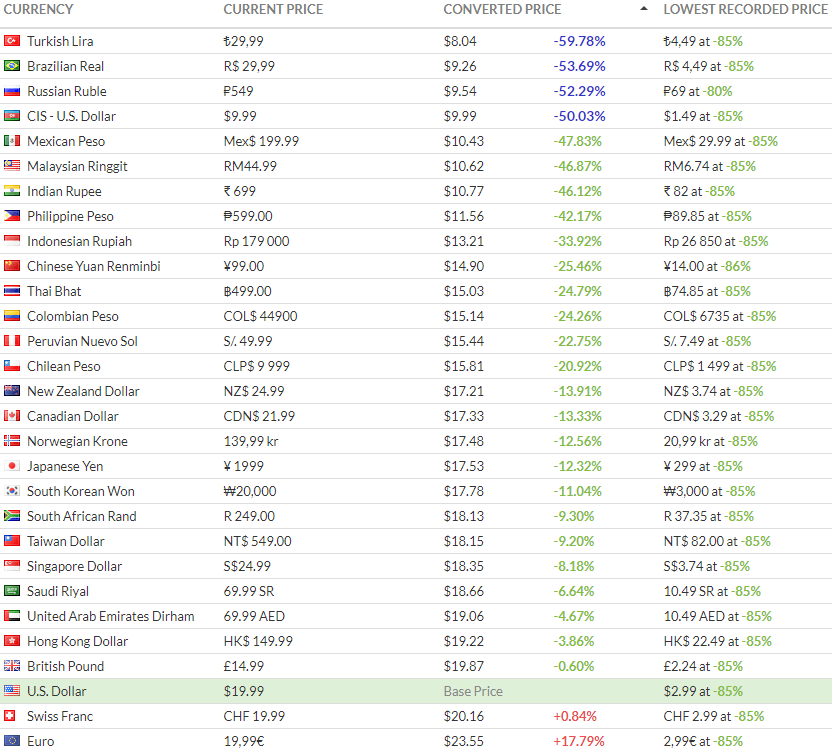Click the Indian Rupee lowest recorded price
832x750 pixels.
(x=699, y=191)
